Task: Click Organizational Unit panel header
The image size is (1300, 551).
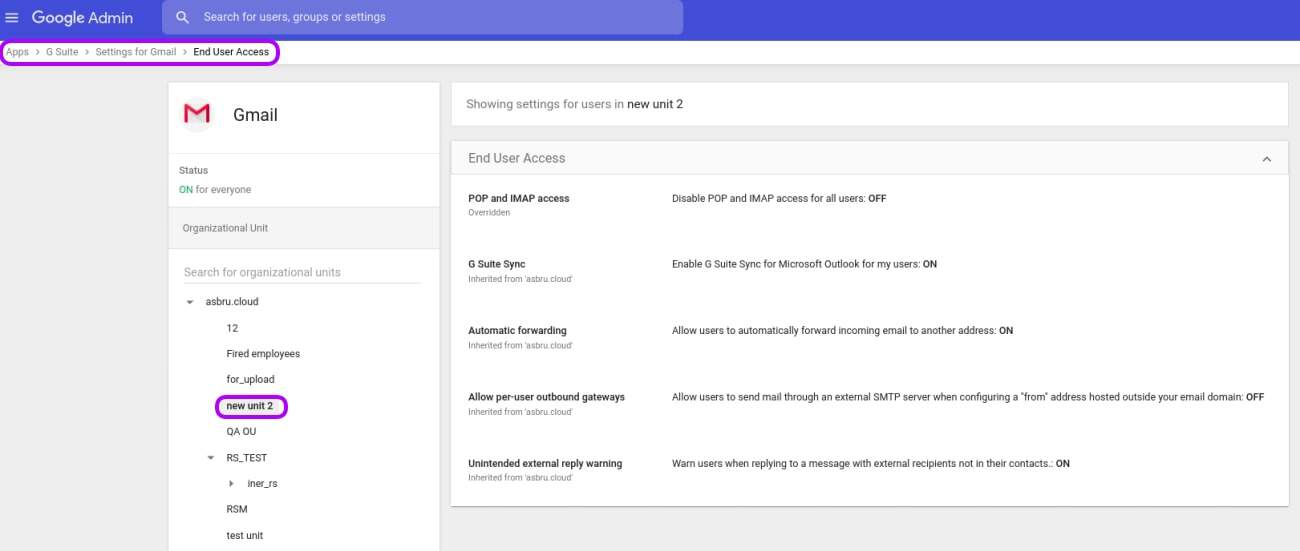Action: point(304,228)
